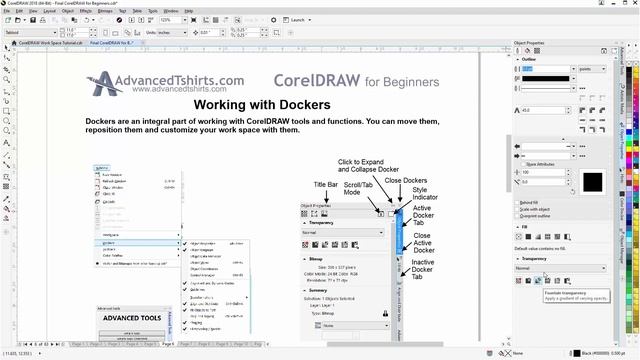Image resolution: width=640 pixels, height=360 pixels.
Task: Select the Fountain transparency icon
Action: [x=538, y=280]
